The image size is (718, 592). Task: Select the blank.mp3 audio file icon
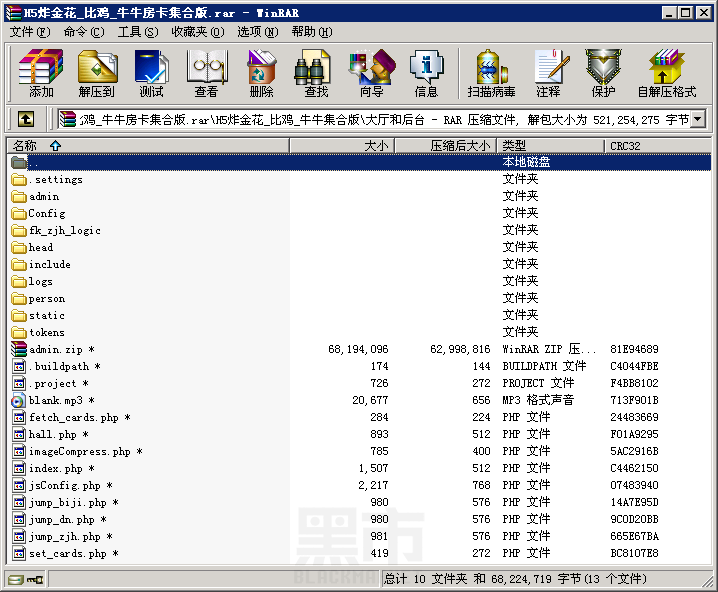pos(18,401)
